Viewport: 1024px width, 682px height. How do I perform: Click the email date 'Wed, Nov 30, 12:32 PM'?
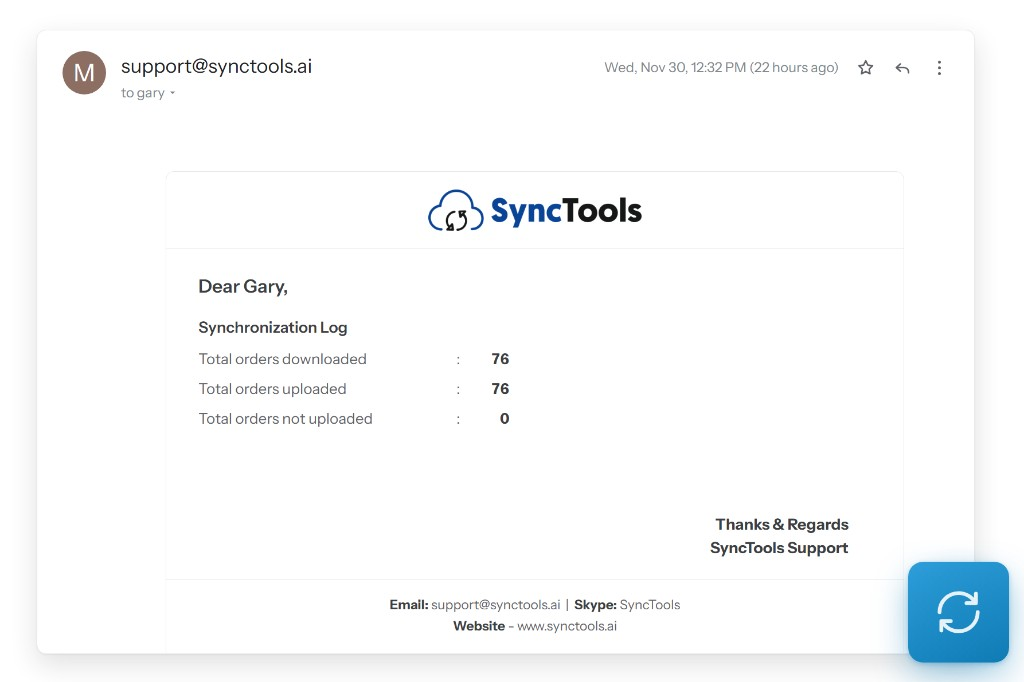pyautogui.click(x=675, y=67)
